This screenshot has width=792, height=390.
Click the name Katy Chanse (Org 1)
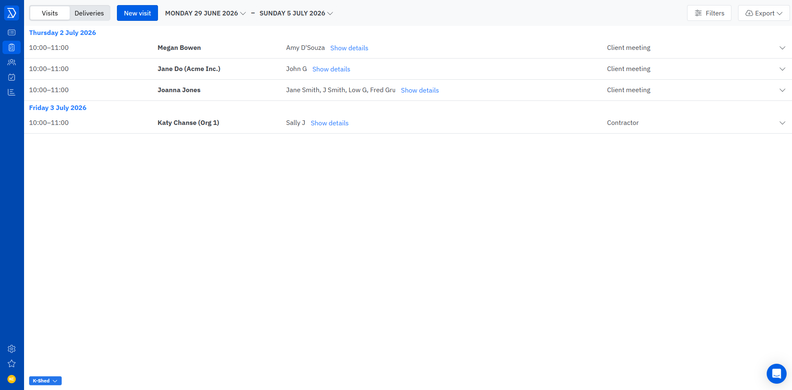point(188,123)
